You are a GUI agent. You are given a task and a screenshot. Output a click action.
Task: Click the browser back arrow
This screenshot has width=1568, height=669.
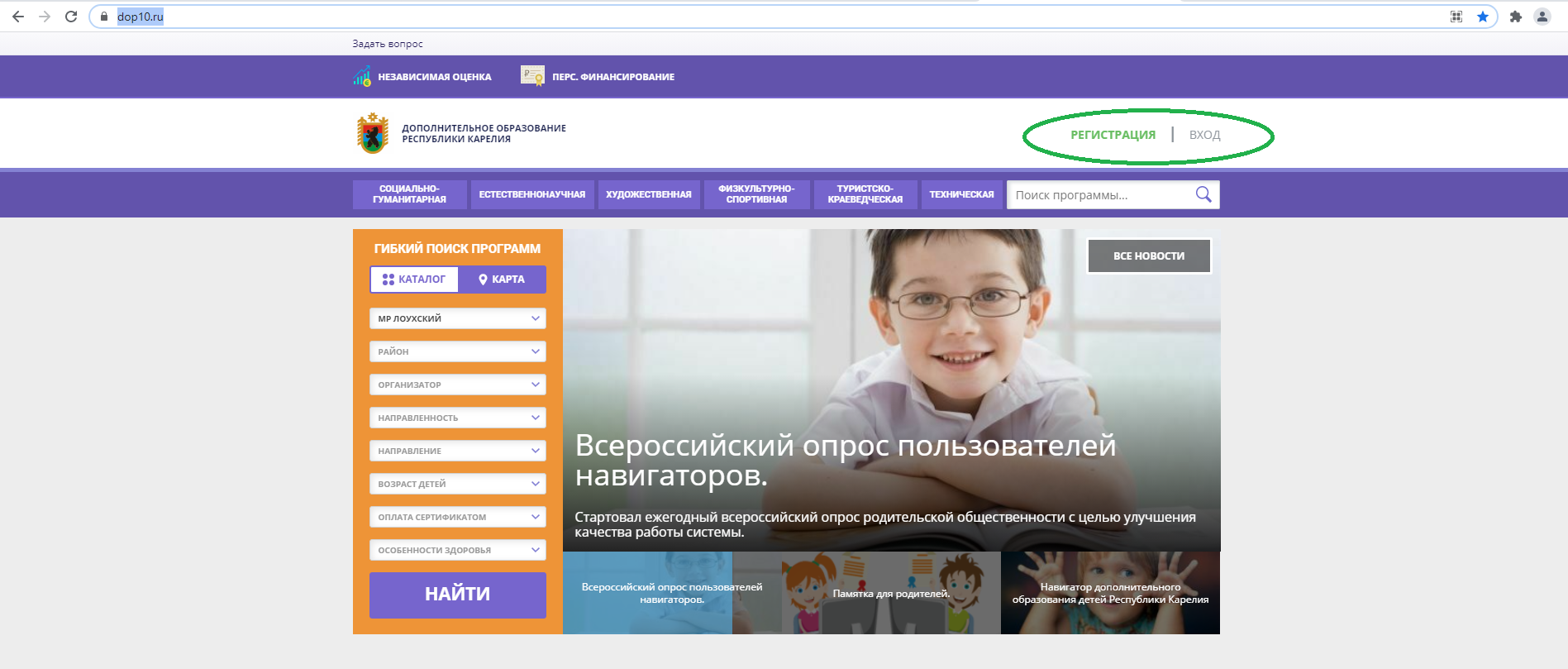(18, 17)
